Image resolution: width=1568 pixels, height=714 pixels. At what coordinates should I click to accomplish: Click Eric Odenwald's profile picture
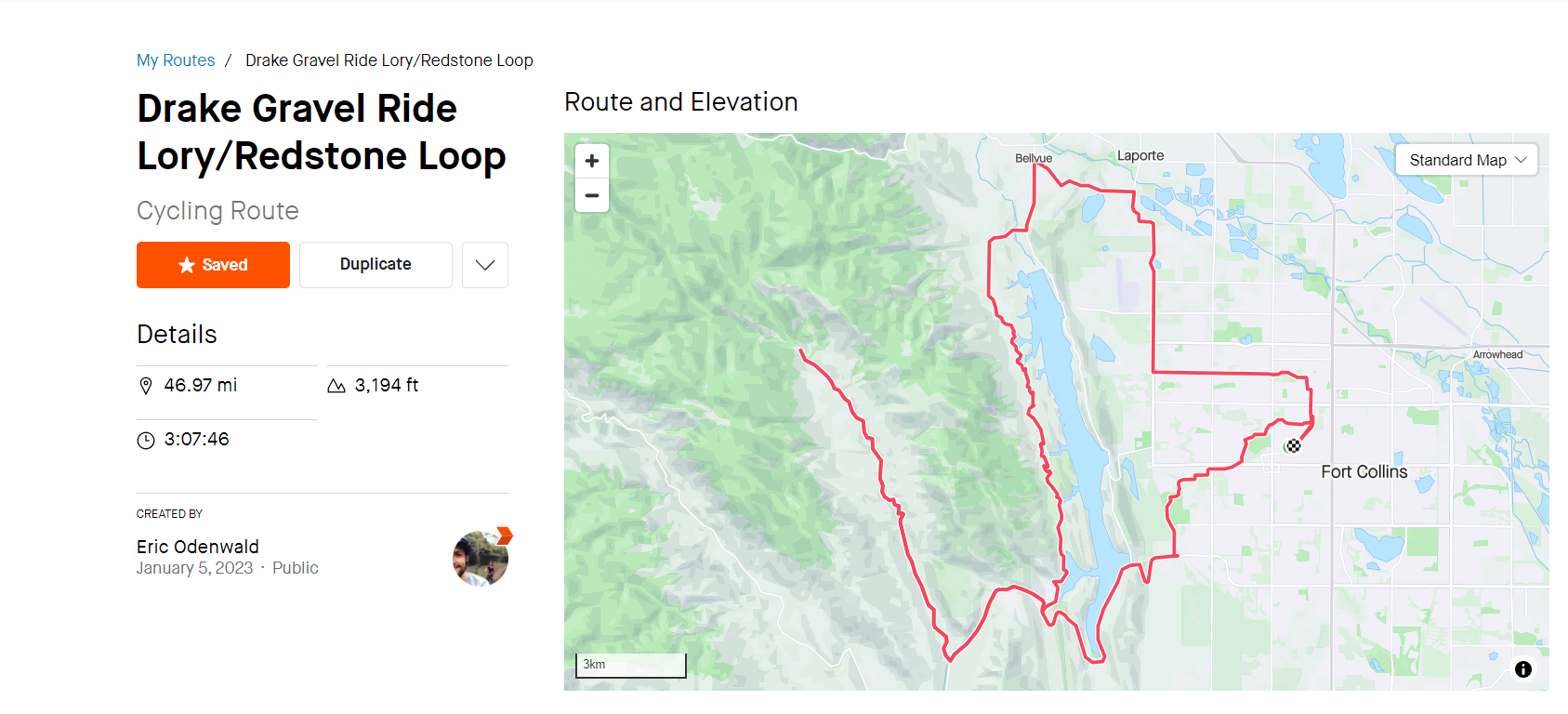tap(481, 558)
